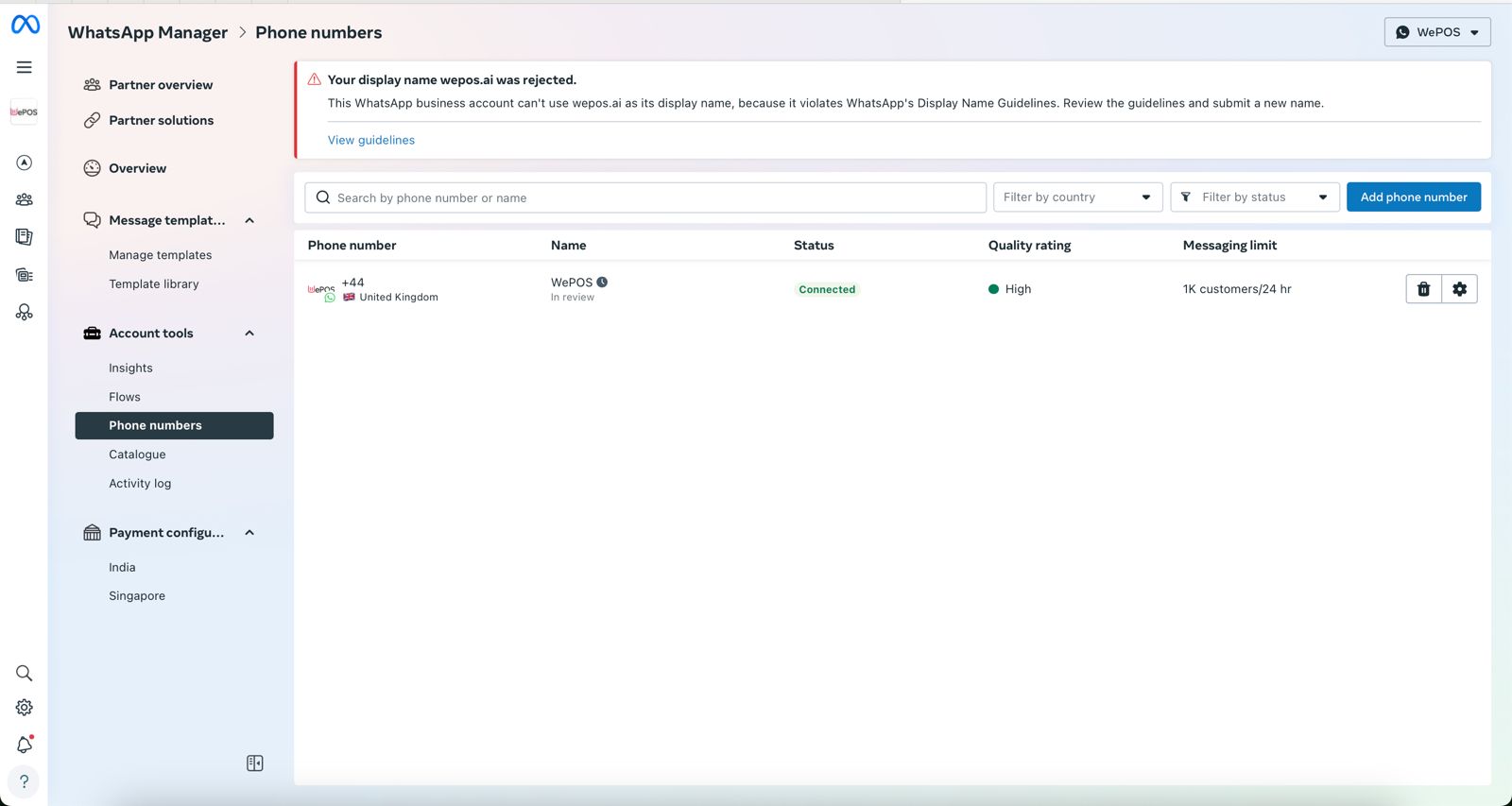The height and width of the screenshot is (806, 1512).
Task: Open Insights under Account tools
Action: [x=130, y=368]
